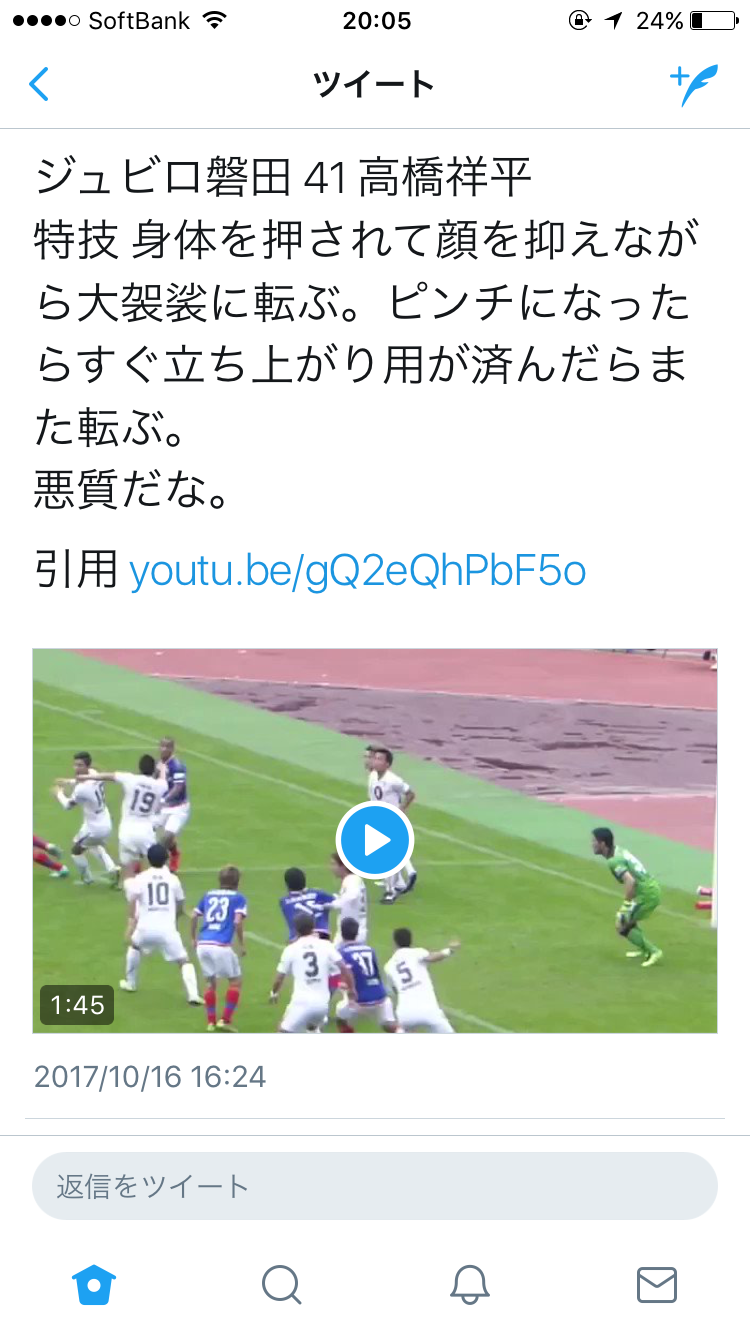Screen dimensions: 750x1334
Task: Open the youtu.be/gQ2eQhPbF5o link
Action: pos(357,572)
